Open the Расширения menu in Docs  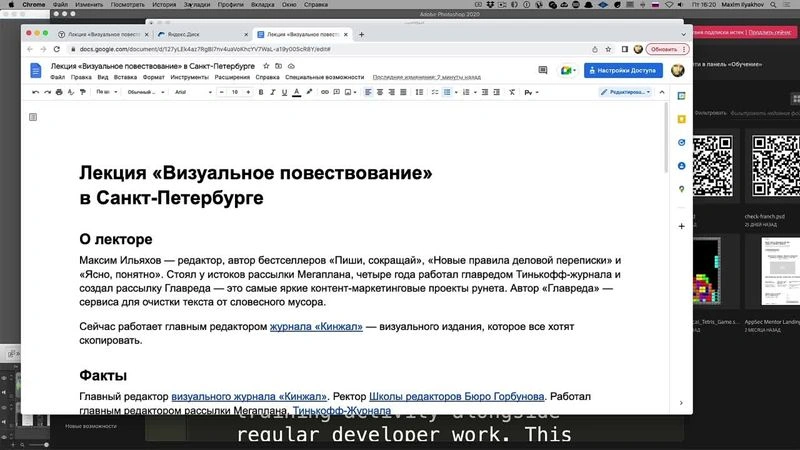point(232,78)
